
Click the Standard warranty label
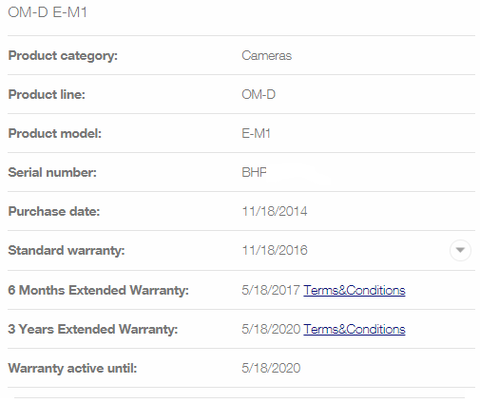click(x=66, y=250)
